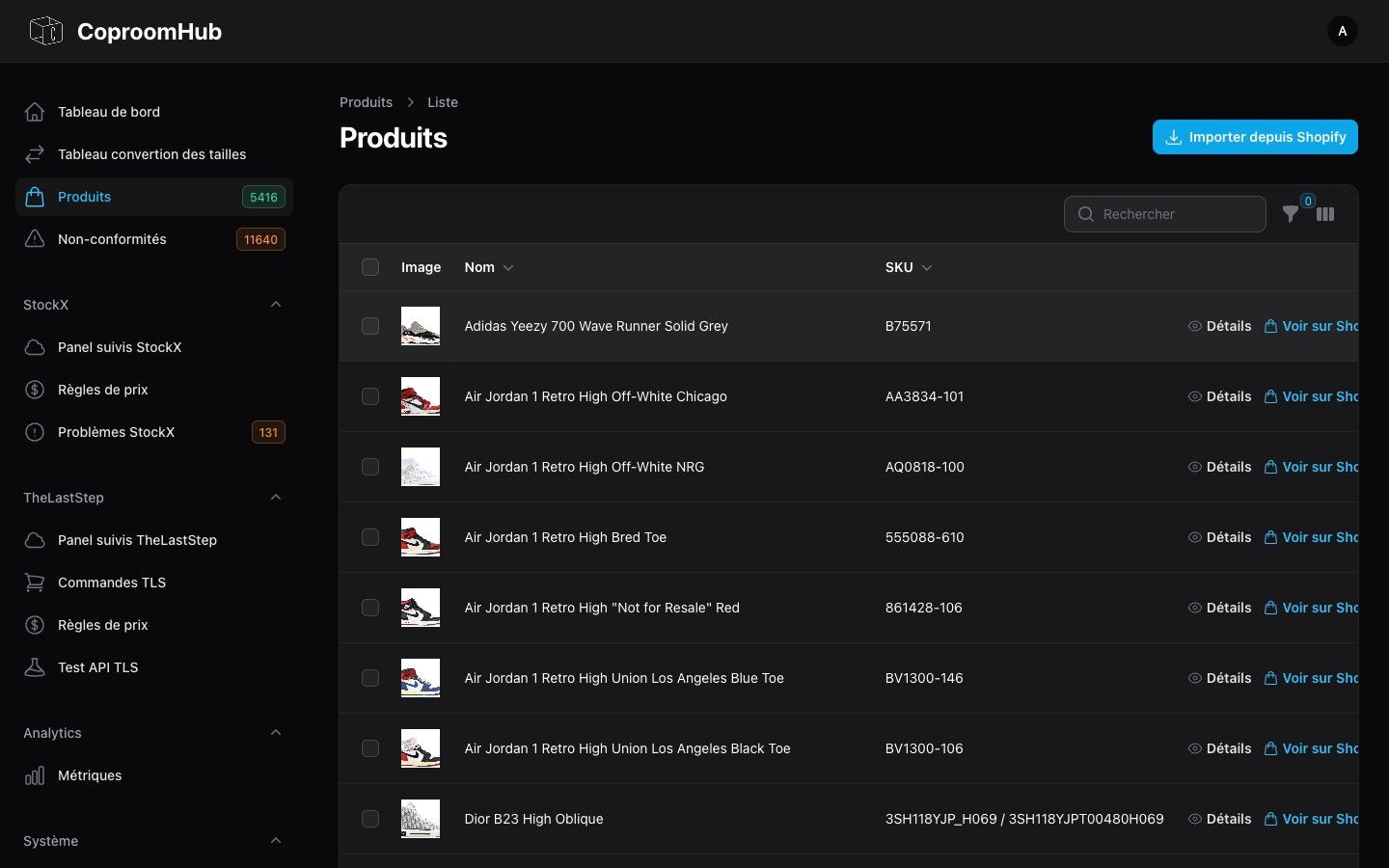Click the Non-conformités warning icon
The height and width of the screenshot is (868, 1389).
pyautogui.click(x=35, y=239)
